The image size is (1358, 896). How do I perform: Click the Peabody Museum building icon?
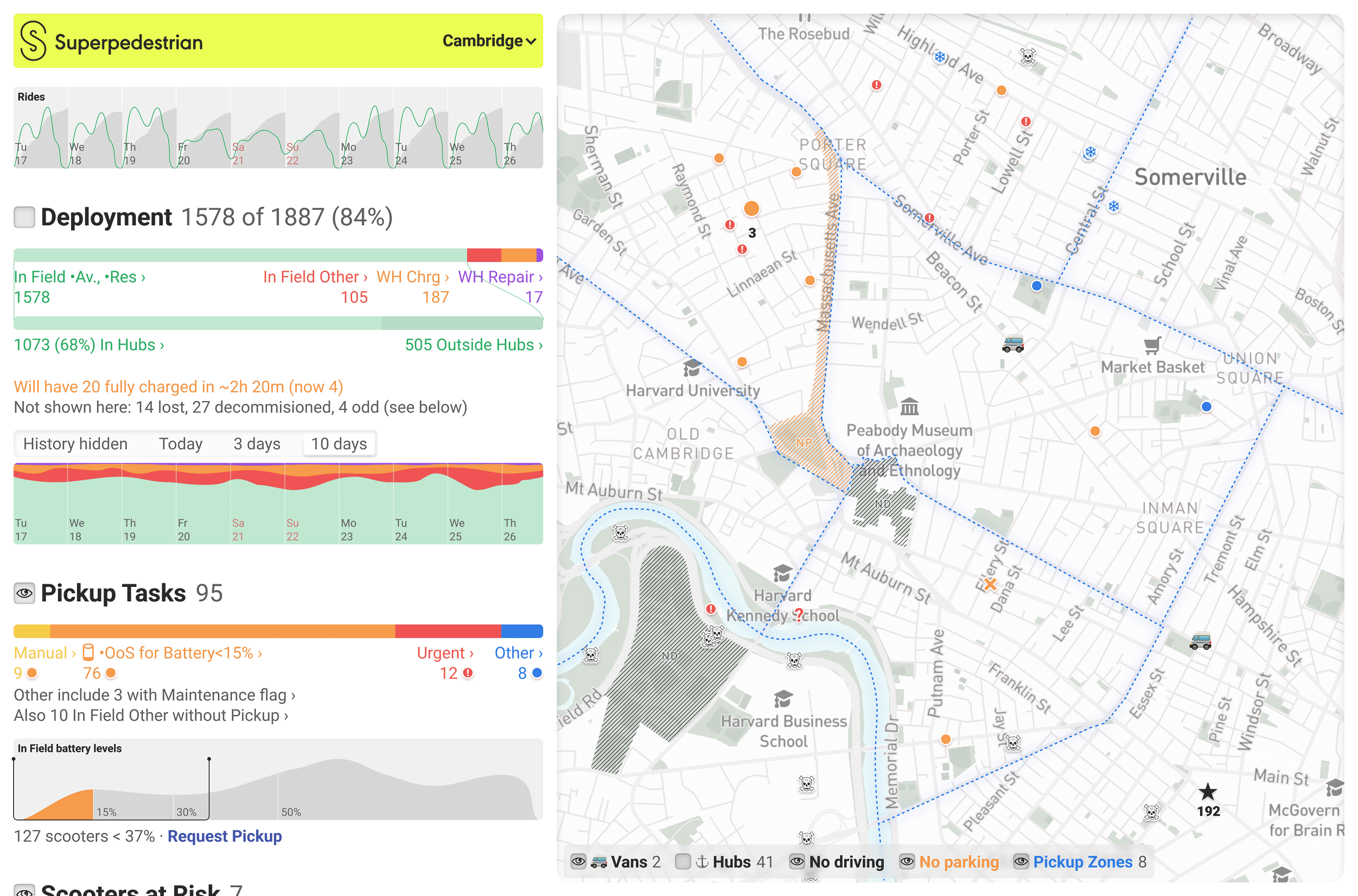(x=909, y=406)
